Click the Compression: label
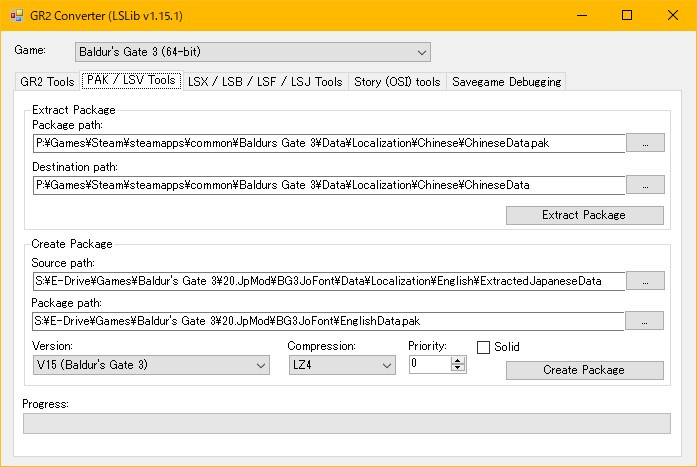 [x=321, y=346]
